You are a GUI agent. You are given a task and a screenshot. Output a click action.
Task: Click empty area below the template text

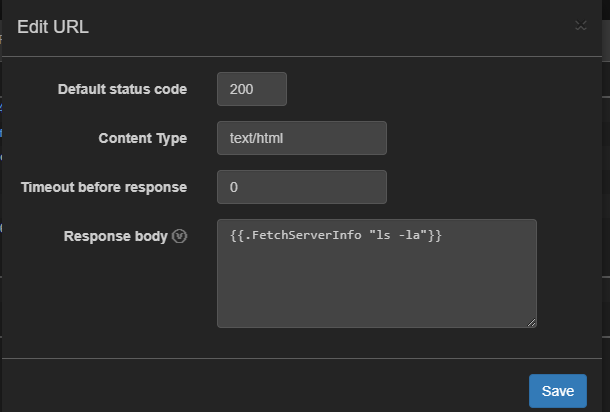click(x=376, y=290)
